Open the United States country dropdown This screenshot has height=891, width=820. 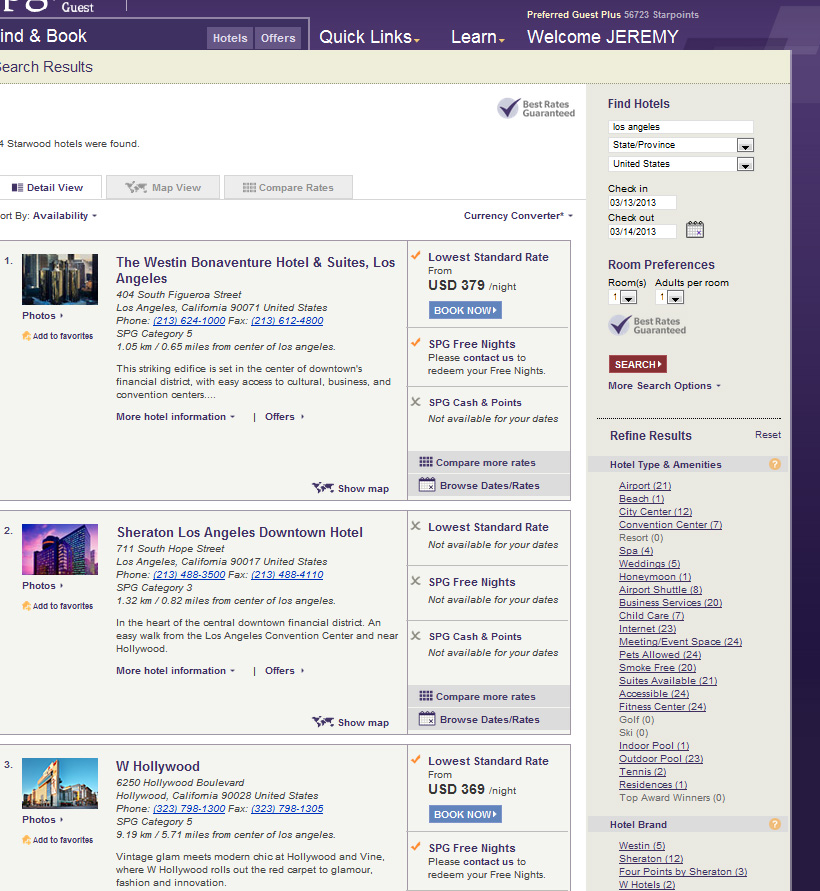click(745, 164)
